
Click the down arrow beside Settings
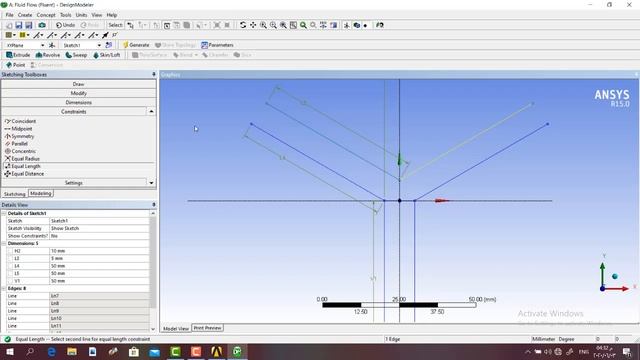[151, 183]
